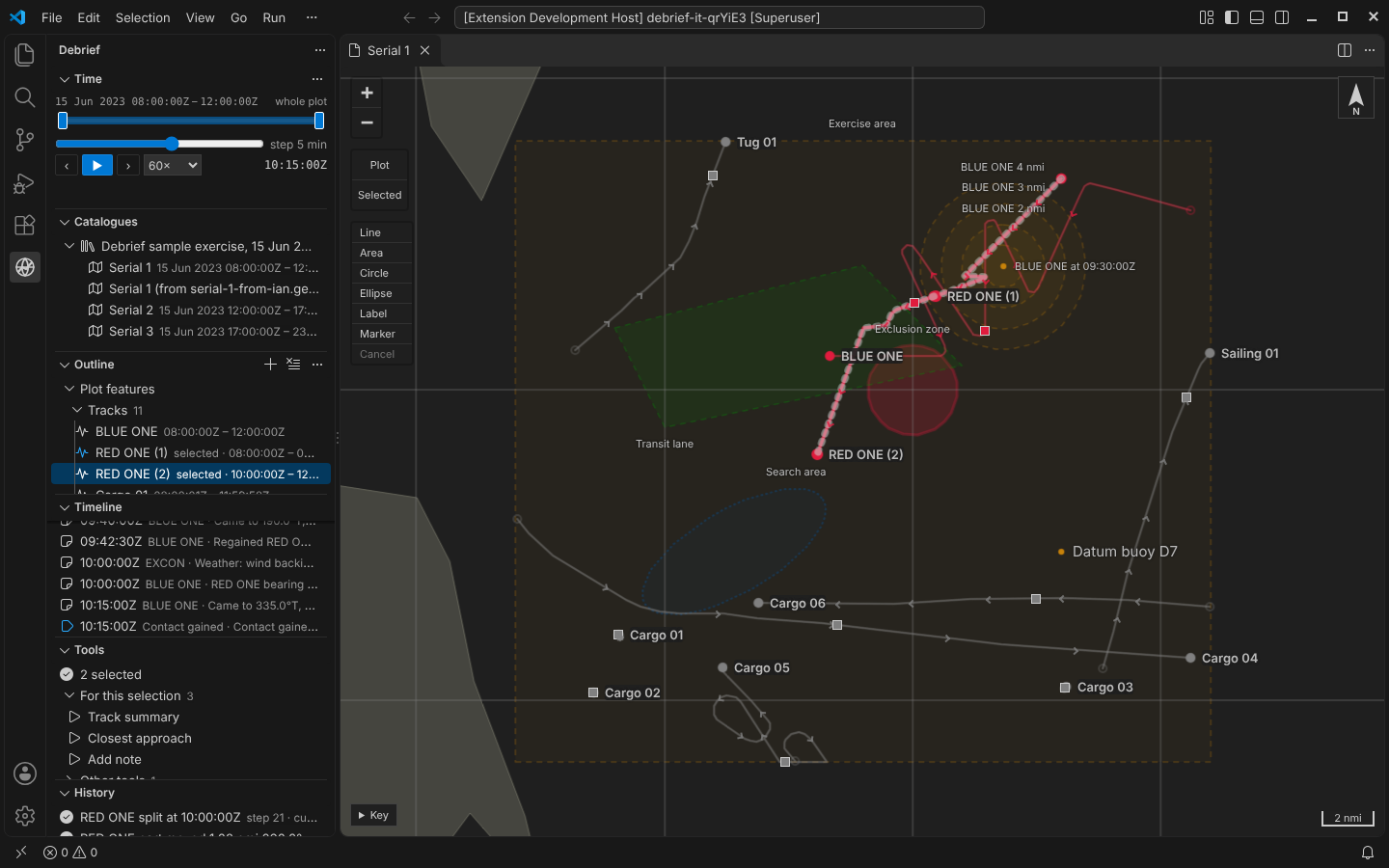Collapse the Time section
The height and width of the screenshot is (868, 1389).
[65, 79]
